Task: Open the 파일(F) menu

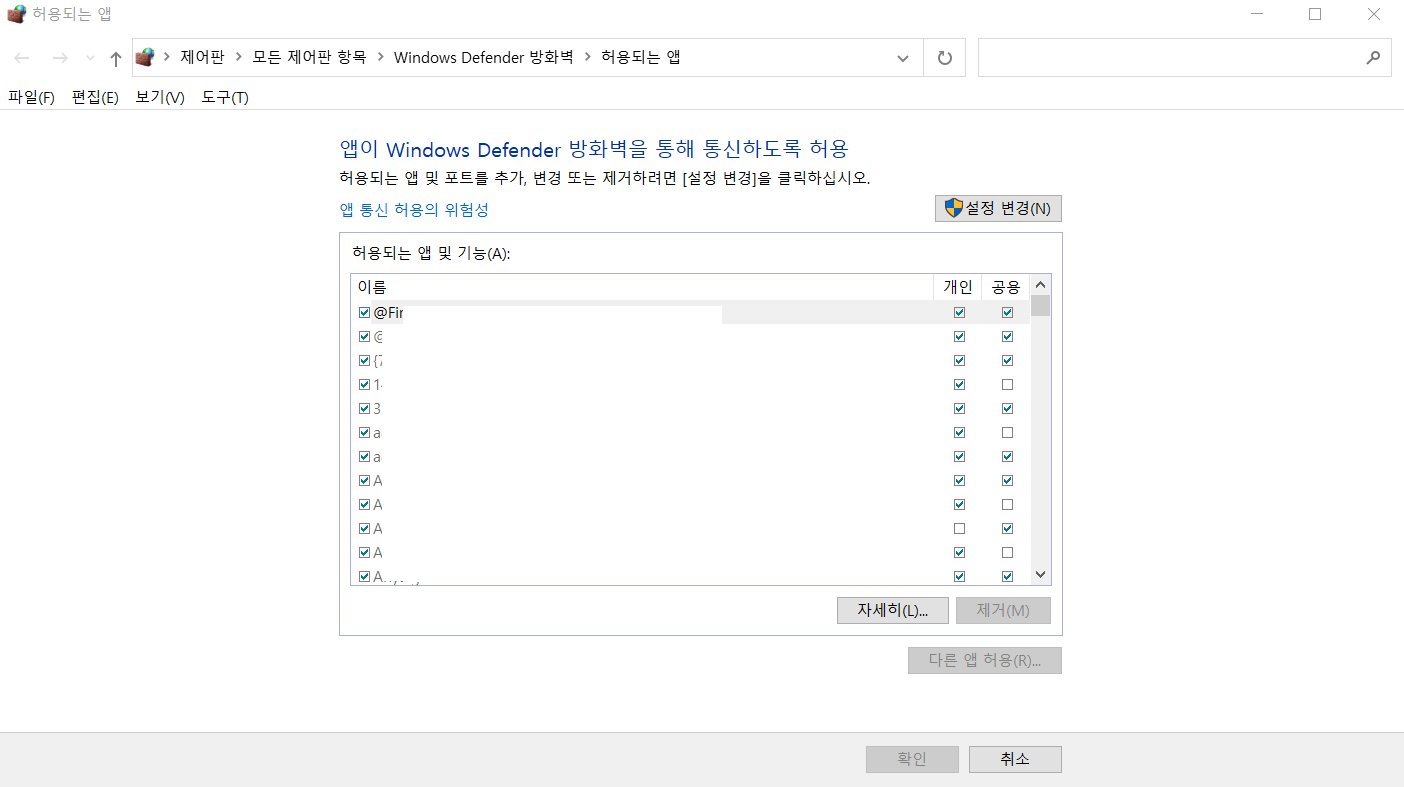Action: pos(31,97)
